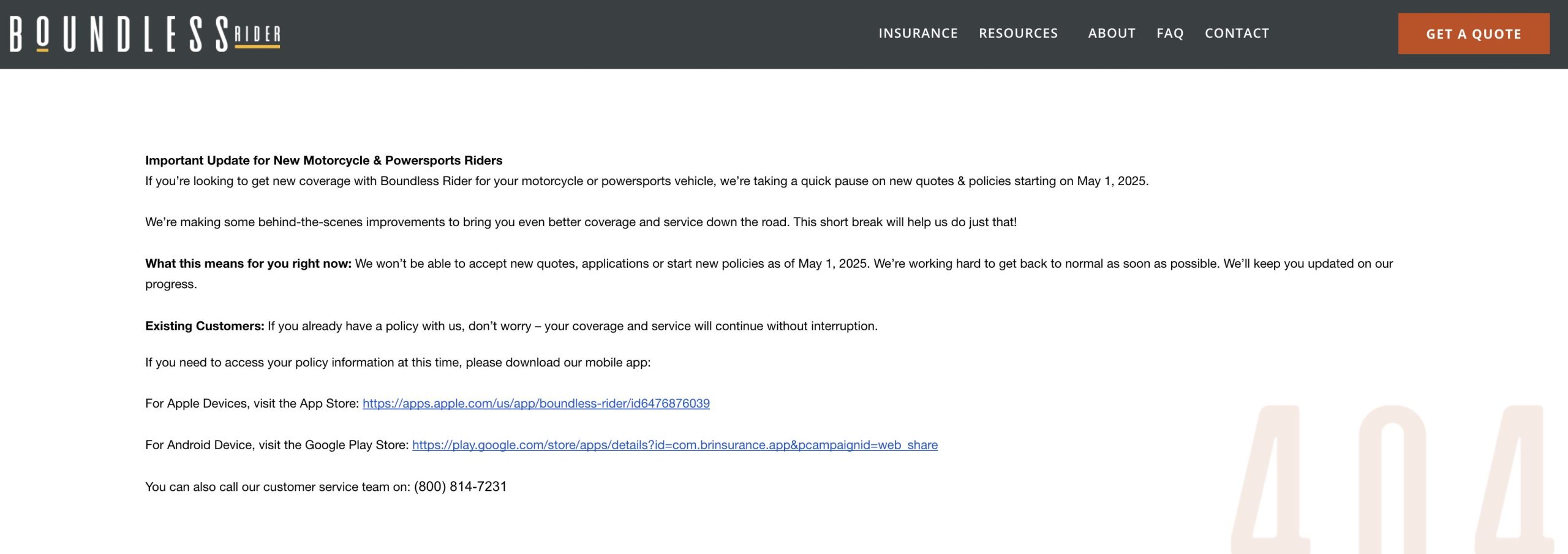This screenshot has width=1568, height=554.
Task: Click the orange Get a Quote button
Action: click(1474, 34)
